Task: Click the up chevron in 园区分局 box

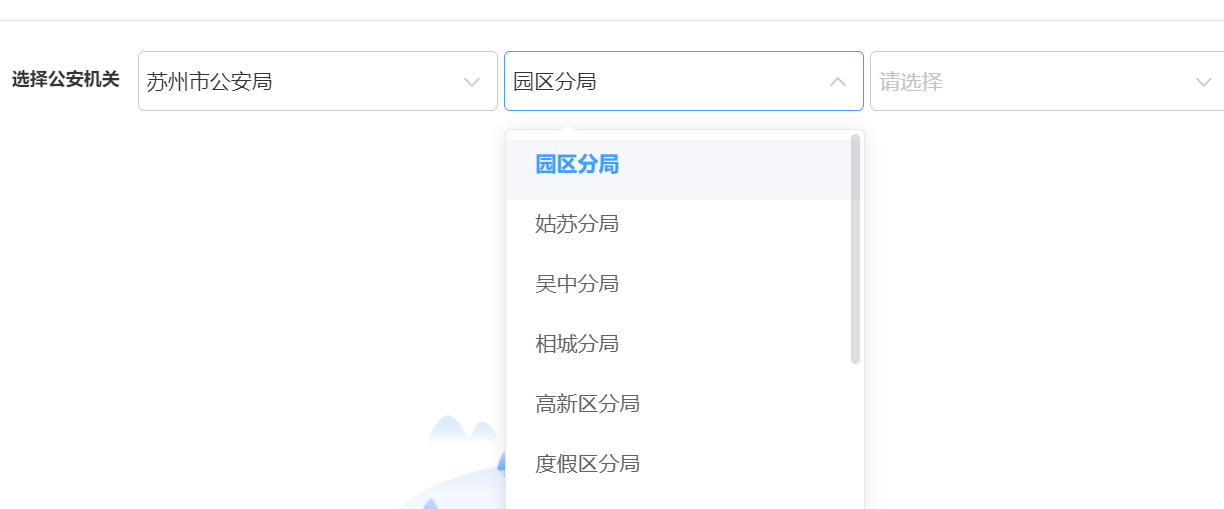Action: [838, 82]
